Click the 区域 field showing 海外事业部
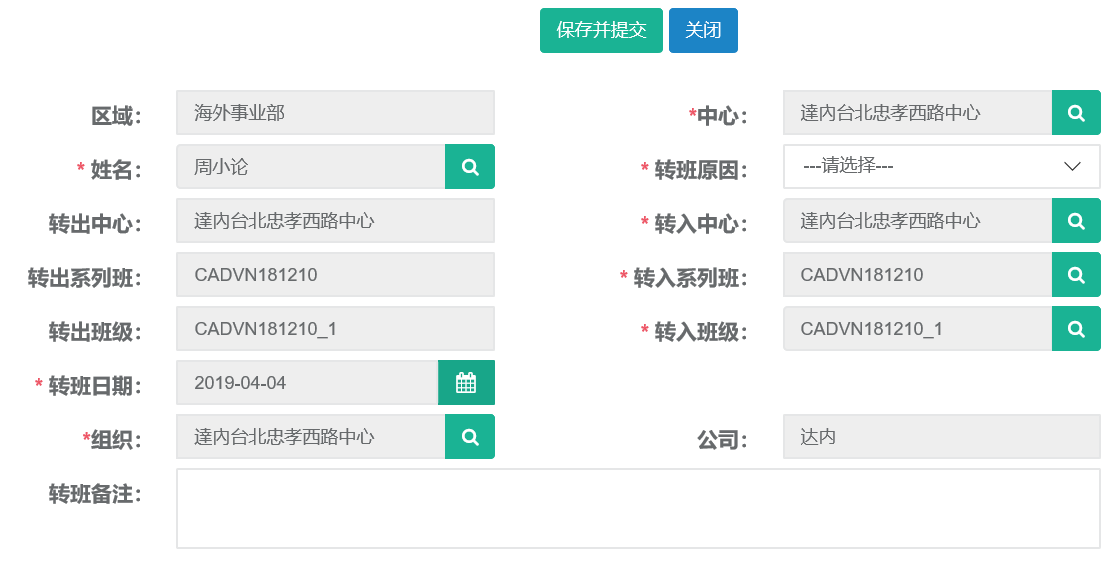The width and height of the screenshot is (1114, 563). coord(335,113)
